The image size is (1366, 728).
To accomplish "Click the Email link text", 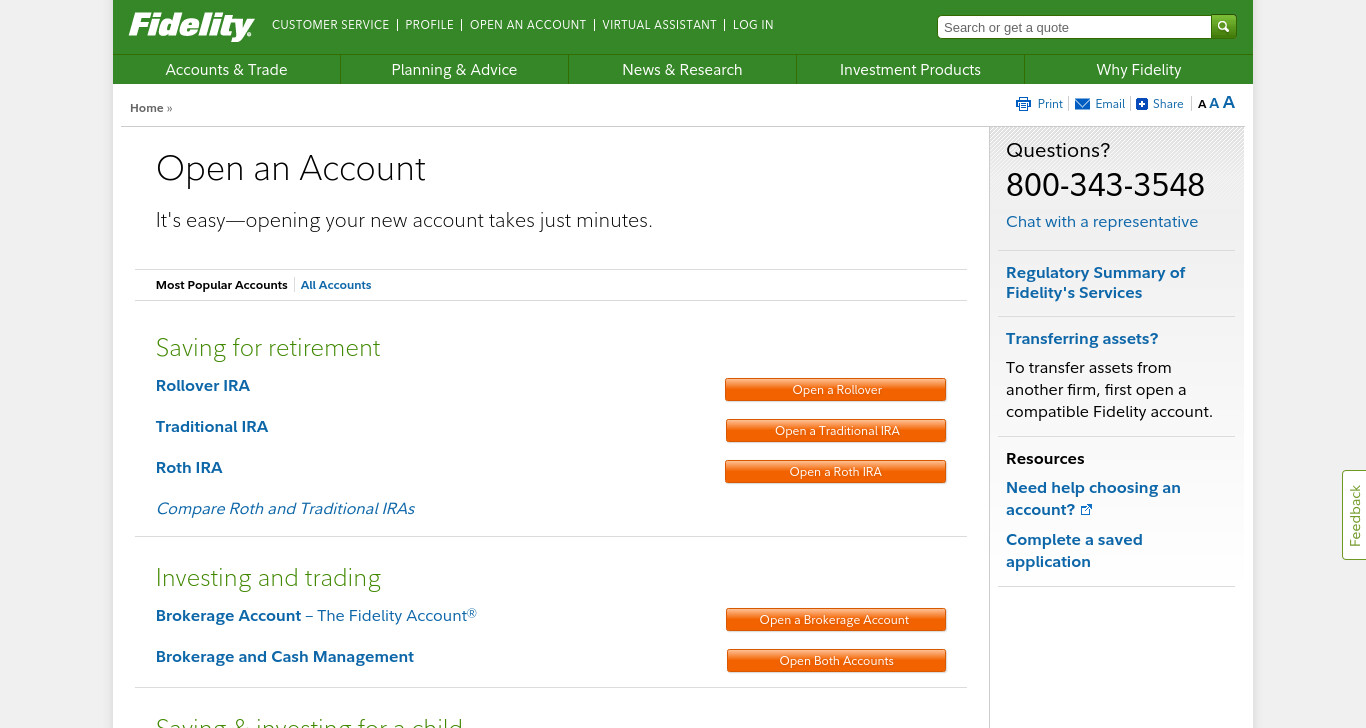I will [1110, 104].
